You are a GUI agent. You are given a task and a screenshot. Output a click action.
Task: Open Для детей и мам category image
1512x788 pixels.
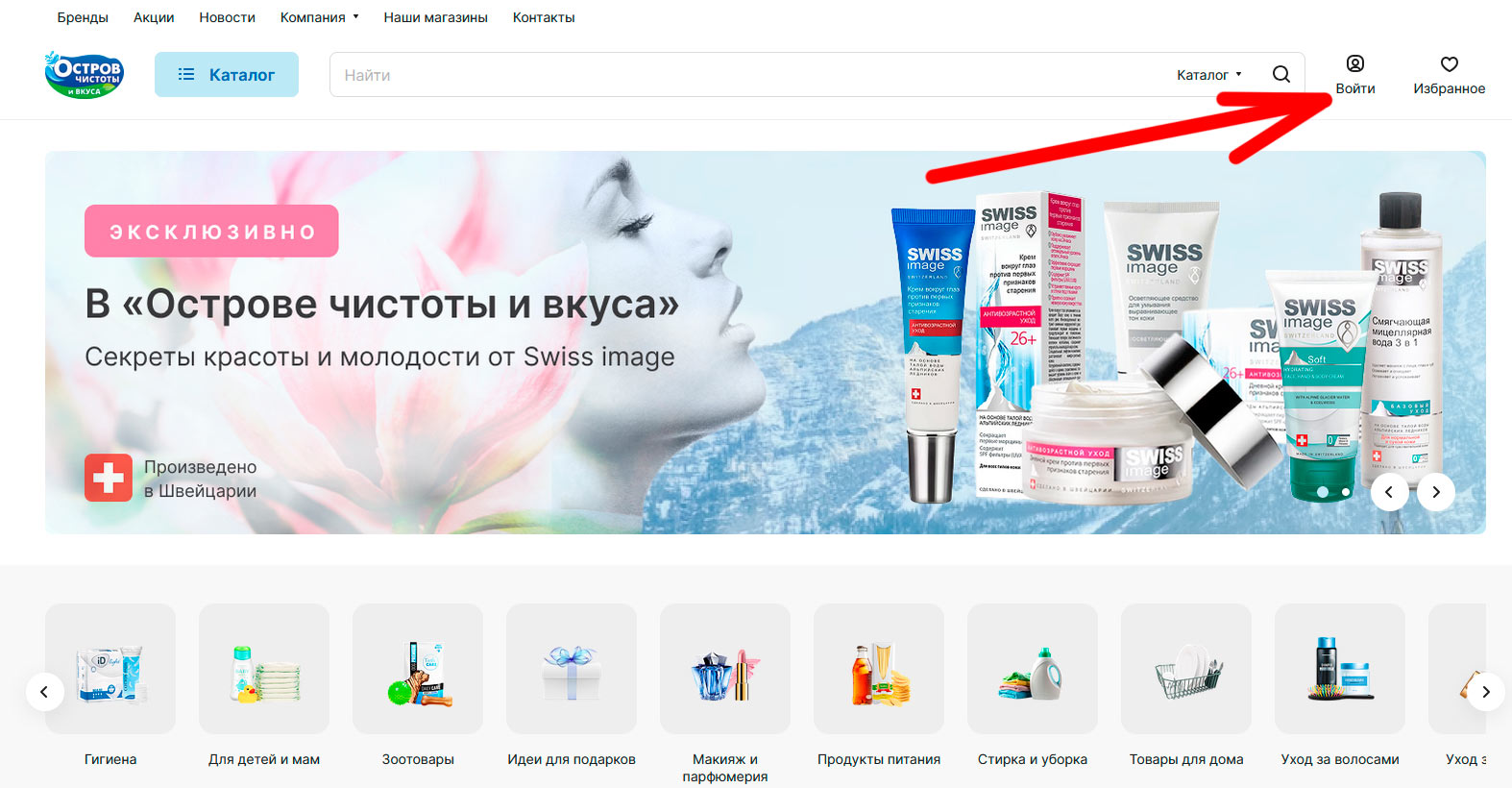click(264, 669)
